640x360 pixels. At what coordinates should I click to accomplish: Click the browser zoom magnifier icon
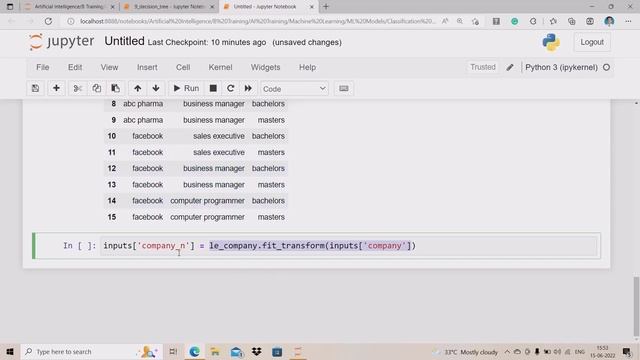[x=460, y=21]
